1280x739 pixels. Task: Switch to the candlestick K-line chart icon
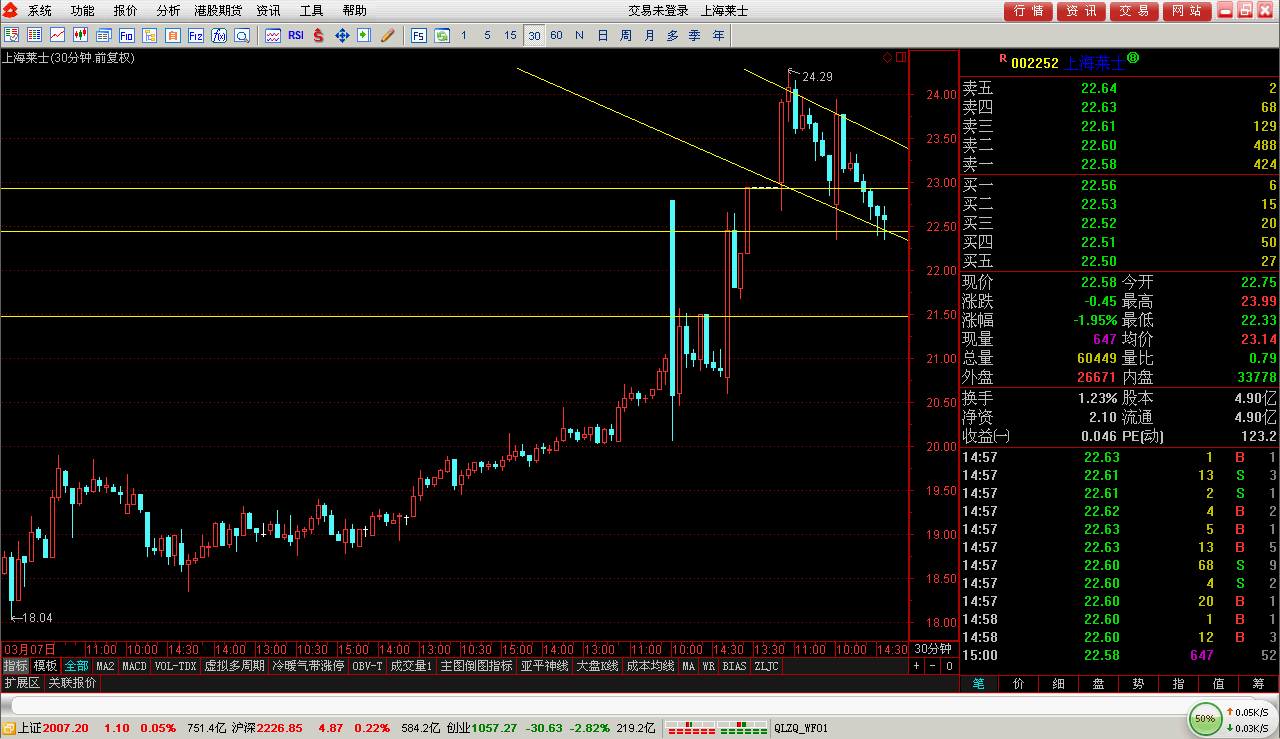80,35
